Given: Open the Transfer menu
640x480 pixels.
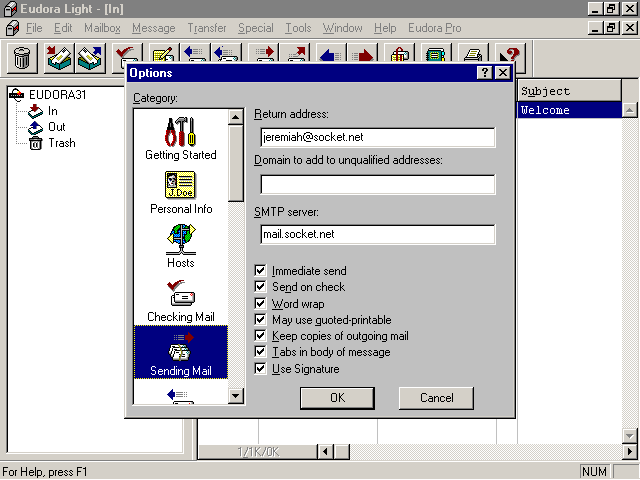Looking at the screenshot, I should (x=207, y=28).
